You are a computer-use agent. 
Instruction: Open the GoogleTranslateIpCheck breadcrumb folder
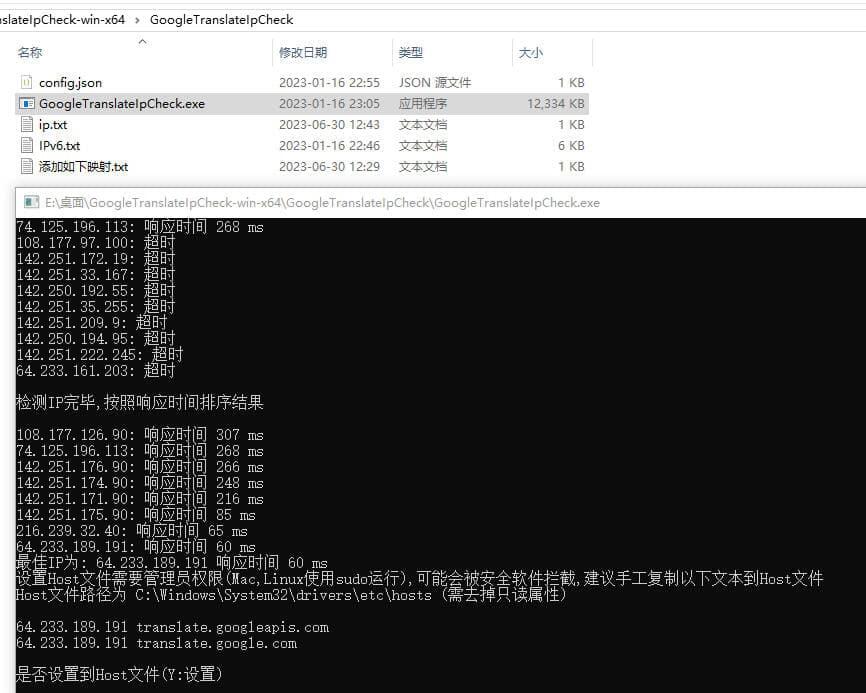221,19
